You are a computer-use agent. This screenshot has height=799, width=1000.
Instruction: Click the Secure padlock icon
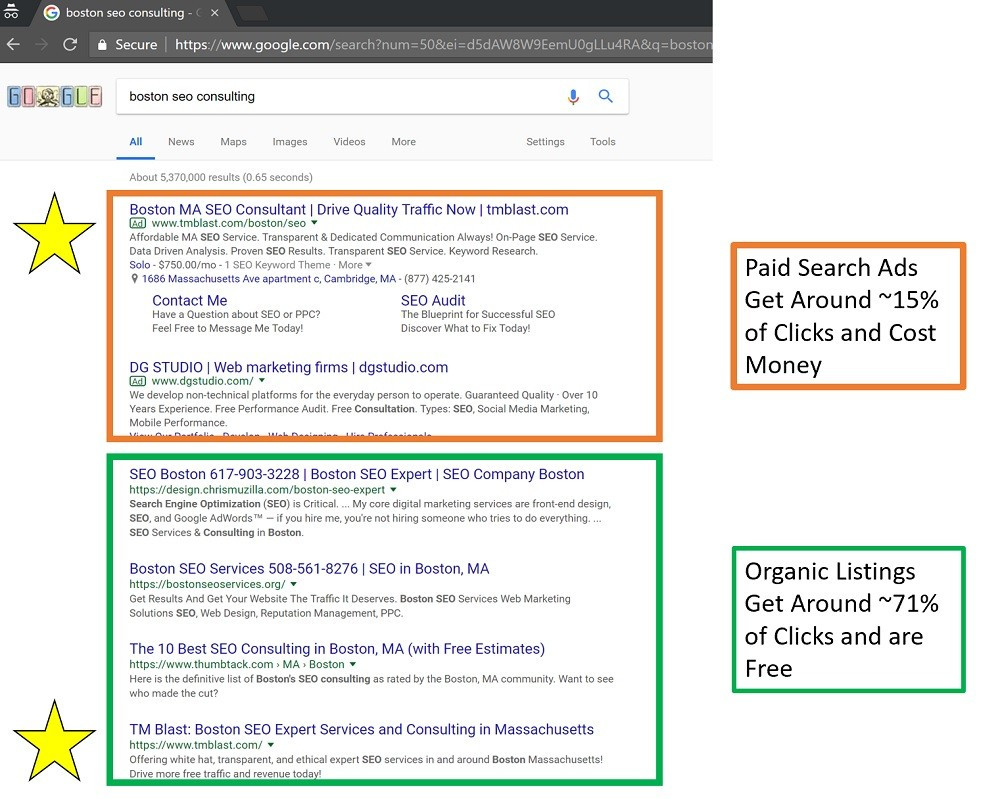pos(102,45)
